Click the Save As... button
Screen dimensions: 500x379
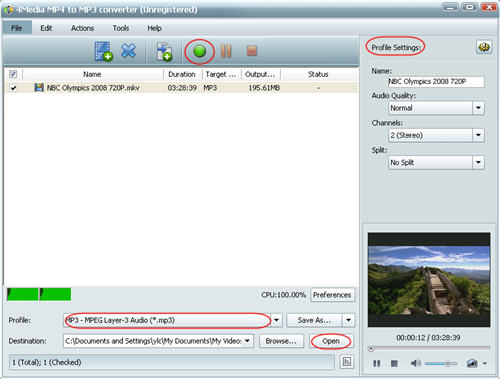coord(314,320)
